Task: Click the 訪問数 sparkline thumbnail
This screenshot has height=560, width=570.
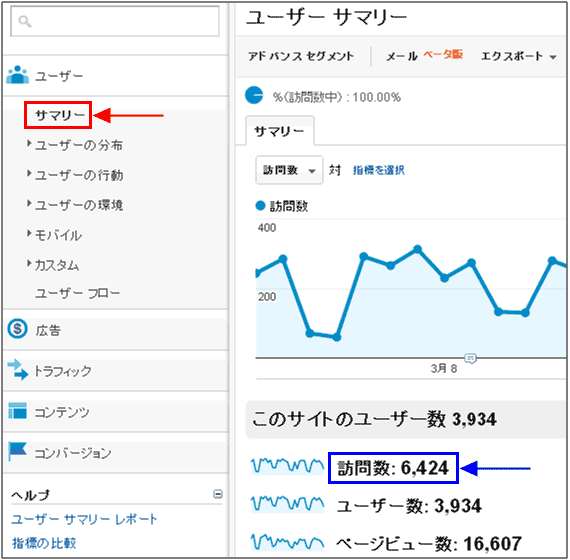Action: [287, 466]
